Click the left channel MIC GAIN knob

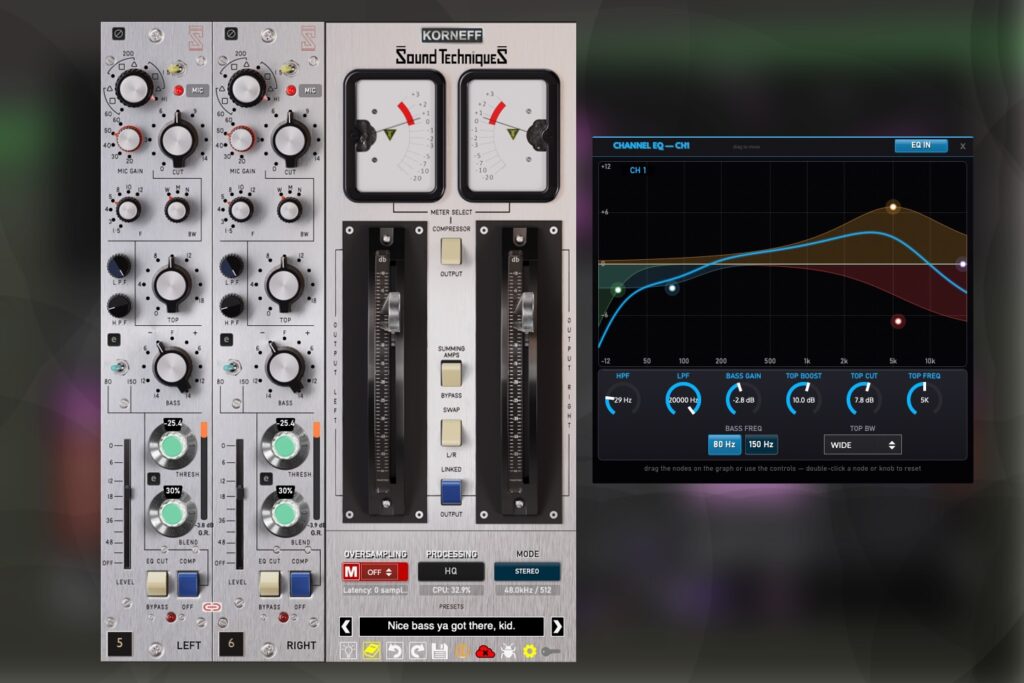coord(128,139)
